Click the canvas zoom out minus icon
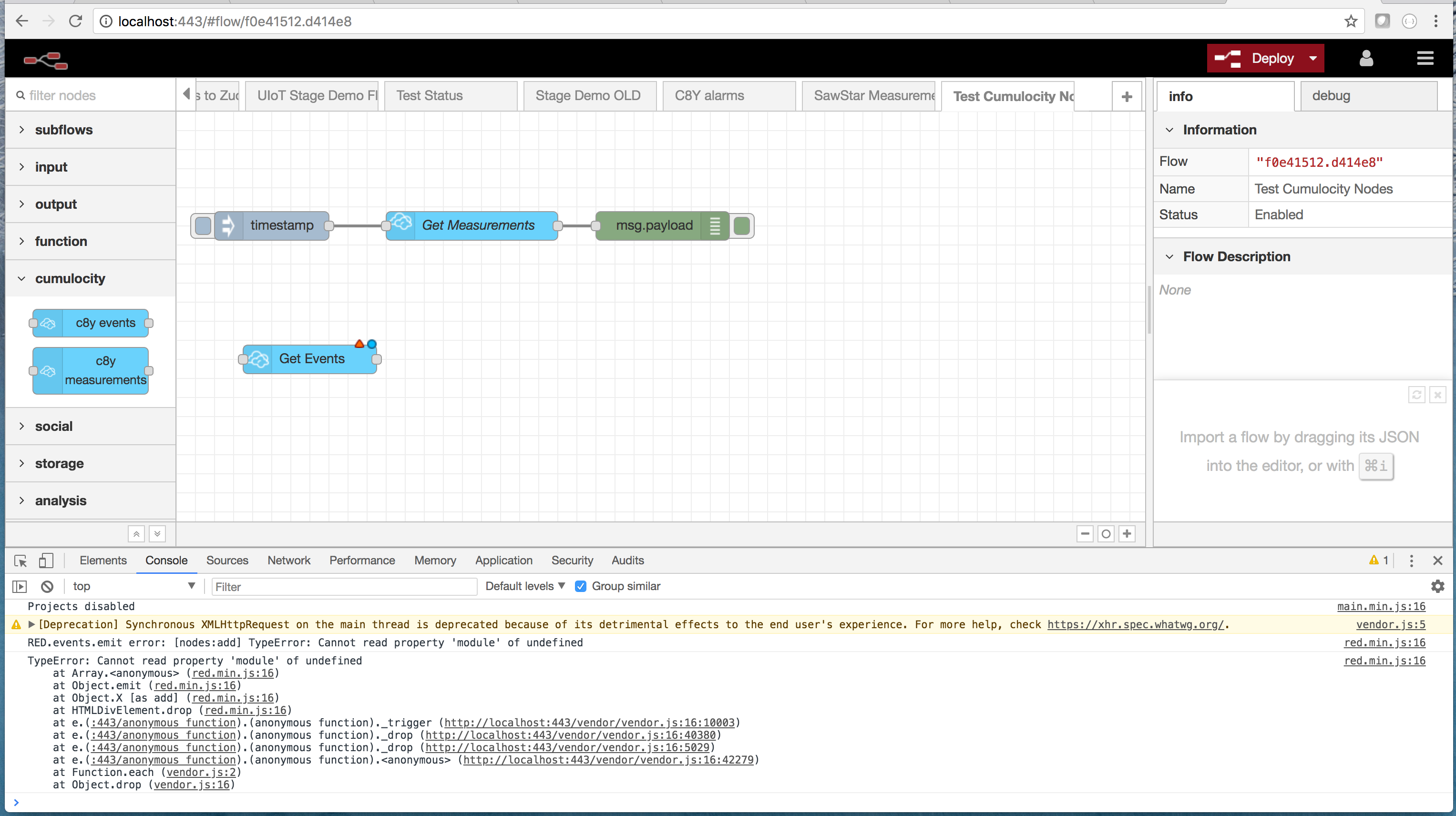This screenshot has width=1456, height=816. 1085,533
